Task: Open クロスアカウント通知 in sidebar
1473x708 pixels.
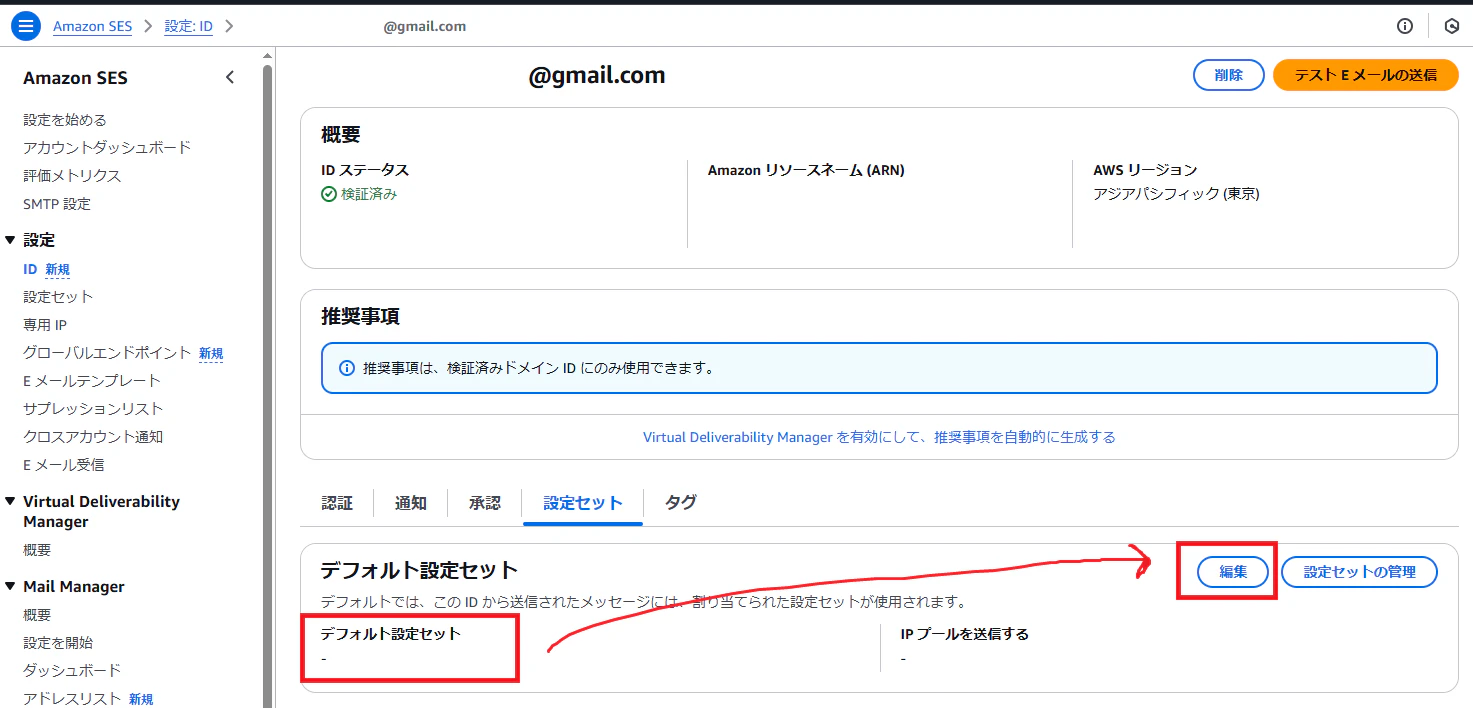Action: (93, 437)
